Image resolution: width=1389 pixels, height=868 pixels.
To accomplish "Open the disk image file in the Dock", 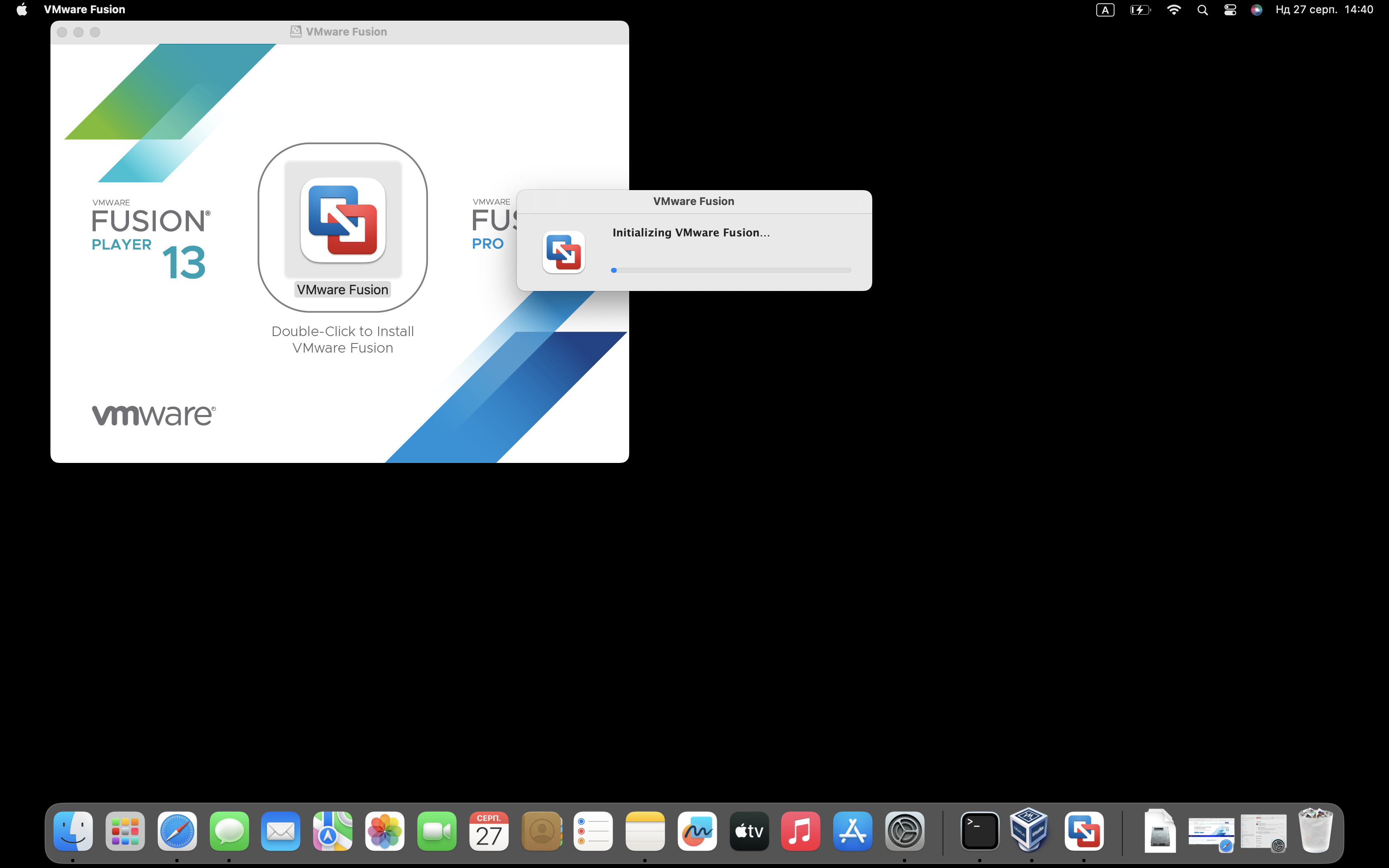I will 1160,831.
